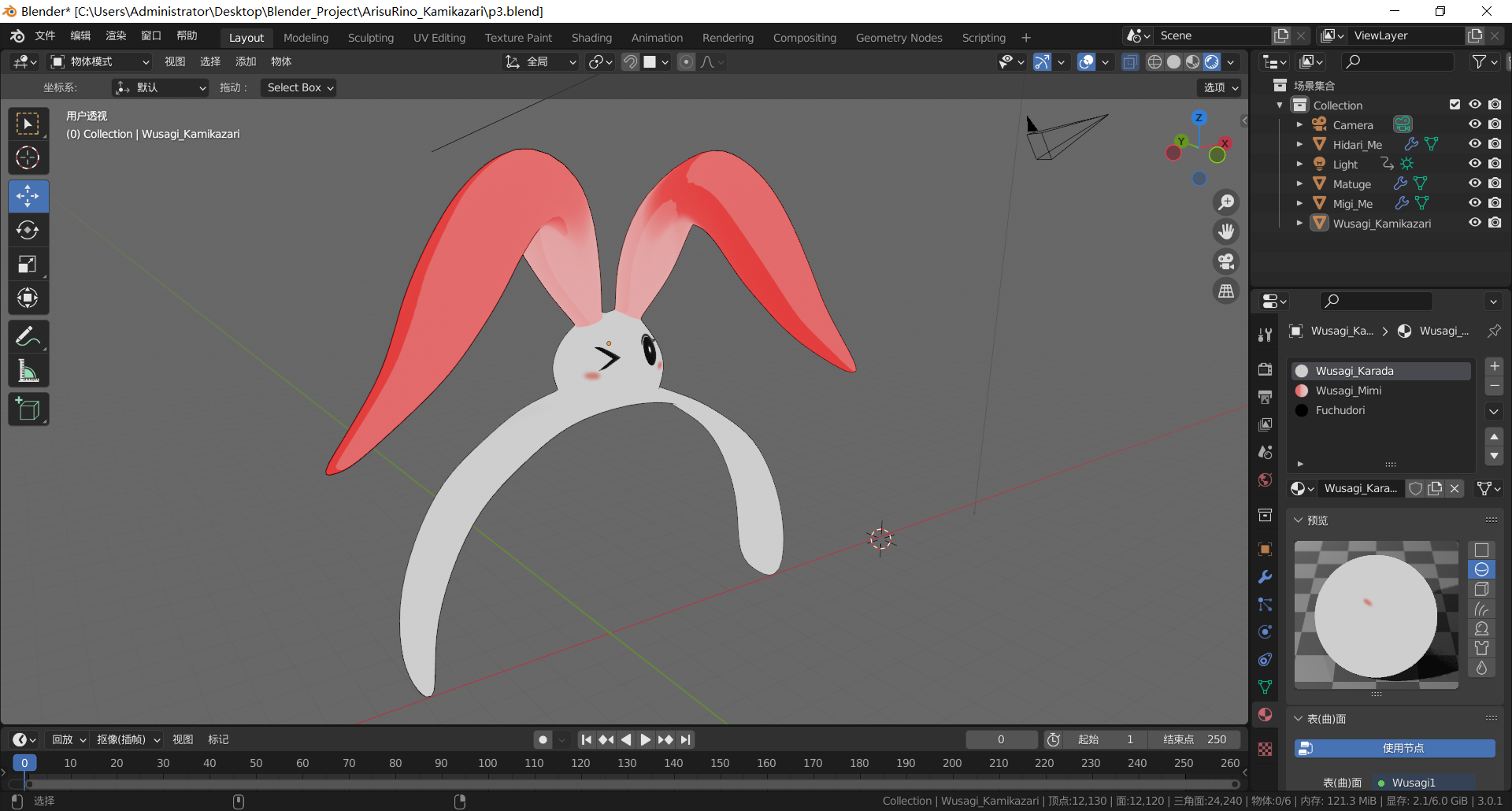Open the Select Box drag dropdown
Image resolution: width=1512 pixels, height=811 pixels.
(299, 87)
